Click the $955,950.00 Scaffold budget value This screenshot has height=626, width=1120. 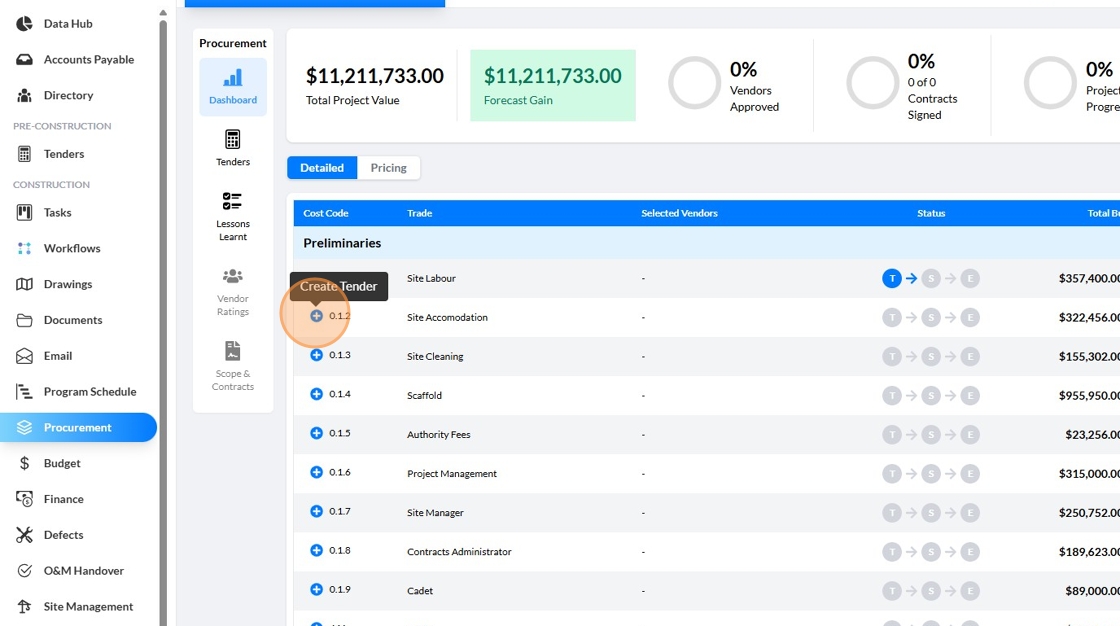tap(1089, 395)
